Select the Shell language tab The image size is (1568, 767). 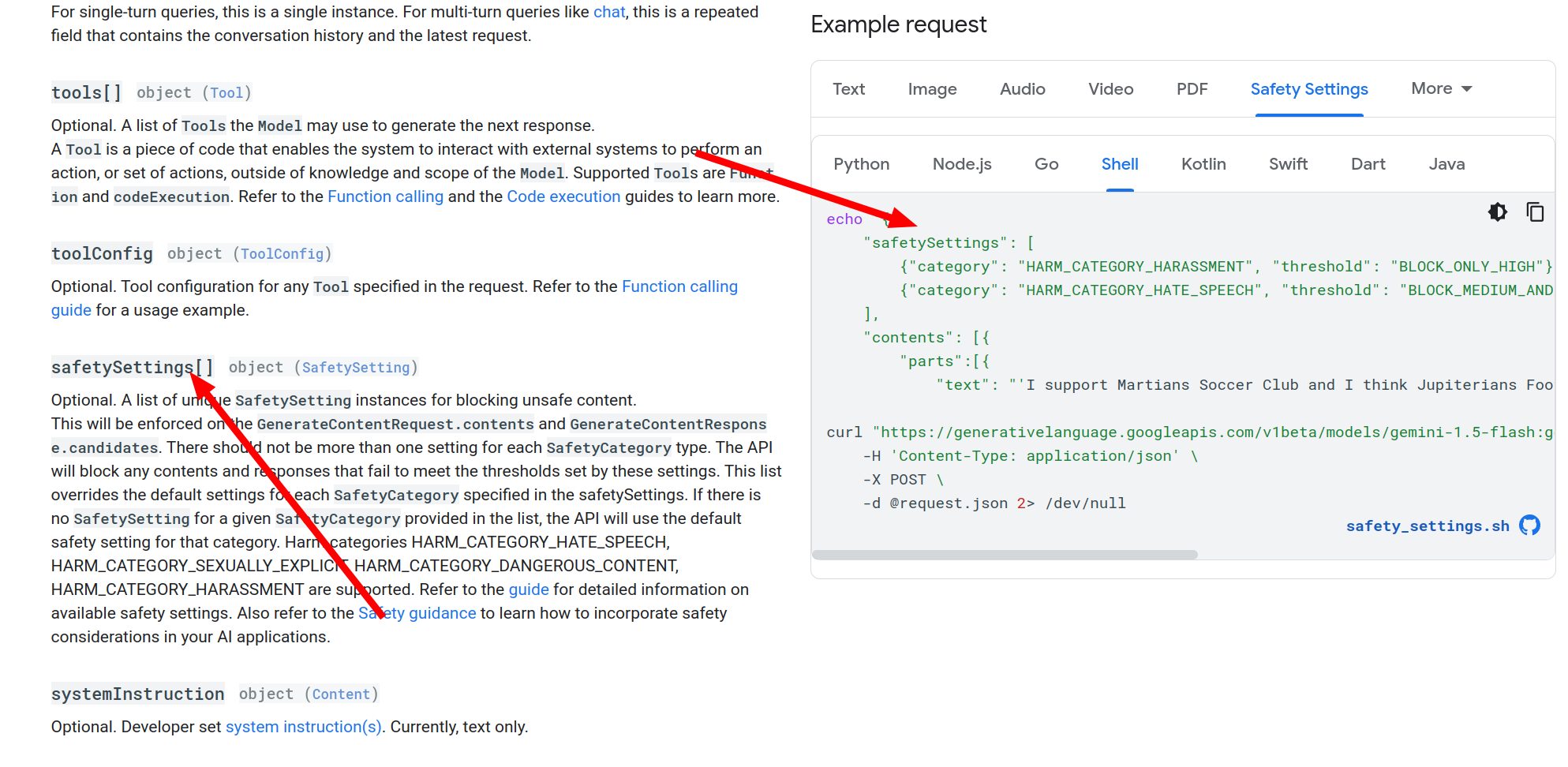pos(1120,164)
